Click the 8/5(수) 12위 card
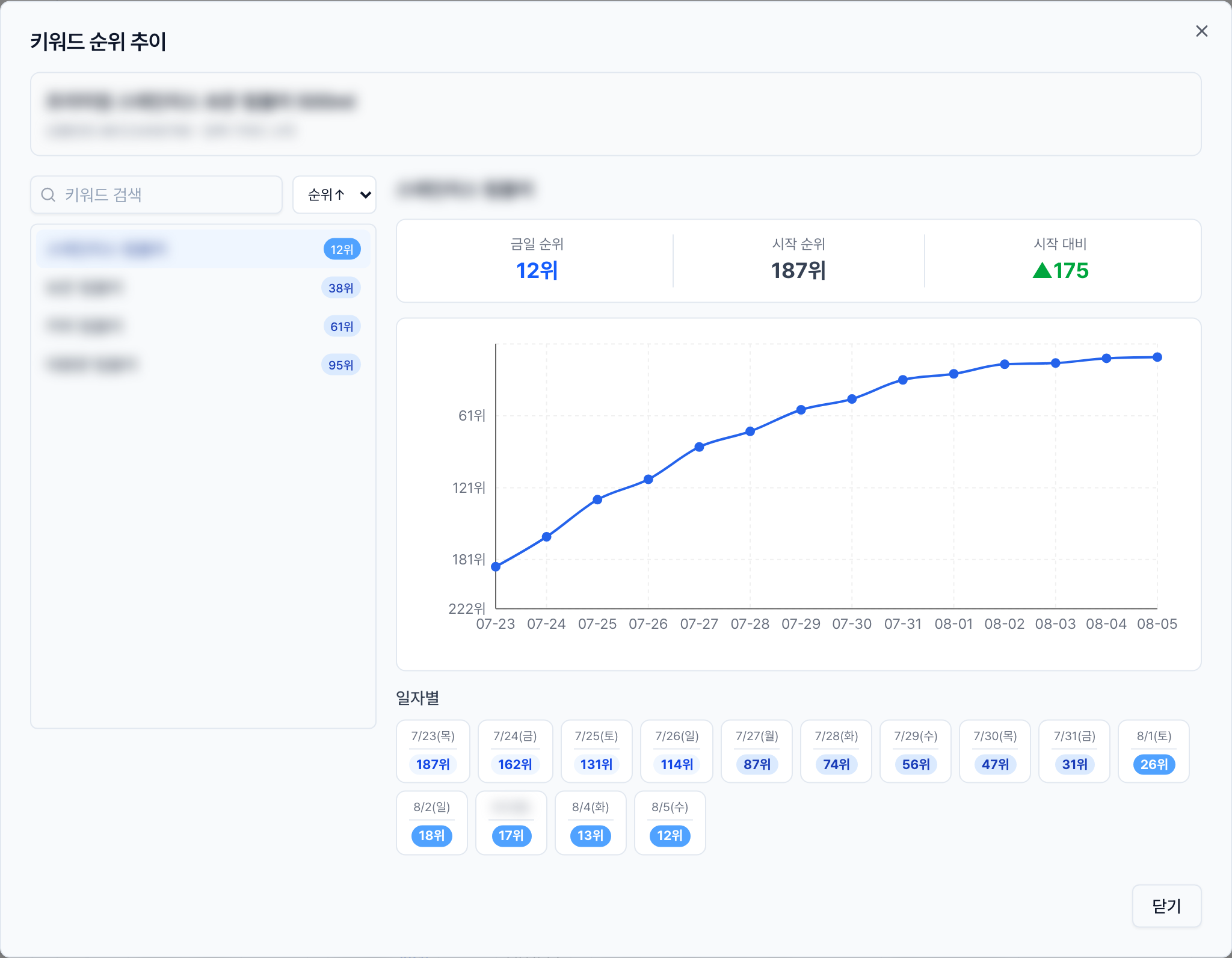The image size is (1232, 958). tap(670, 823)
